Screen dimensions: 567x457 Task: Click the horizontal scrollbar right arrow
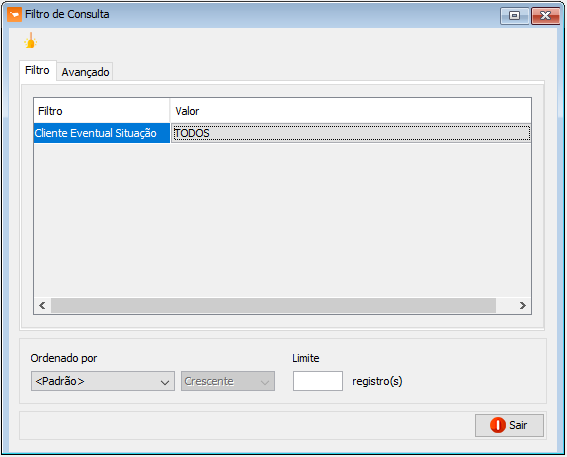tap(523, 306)
